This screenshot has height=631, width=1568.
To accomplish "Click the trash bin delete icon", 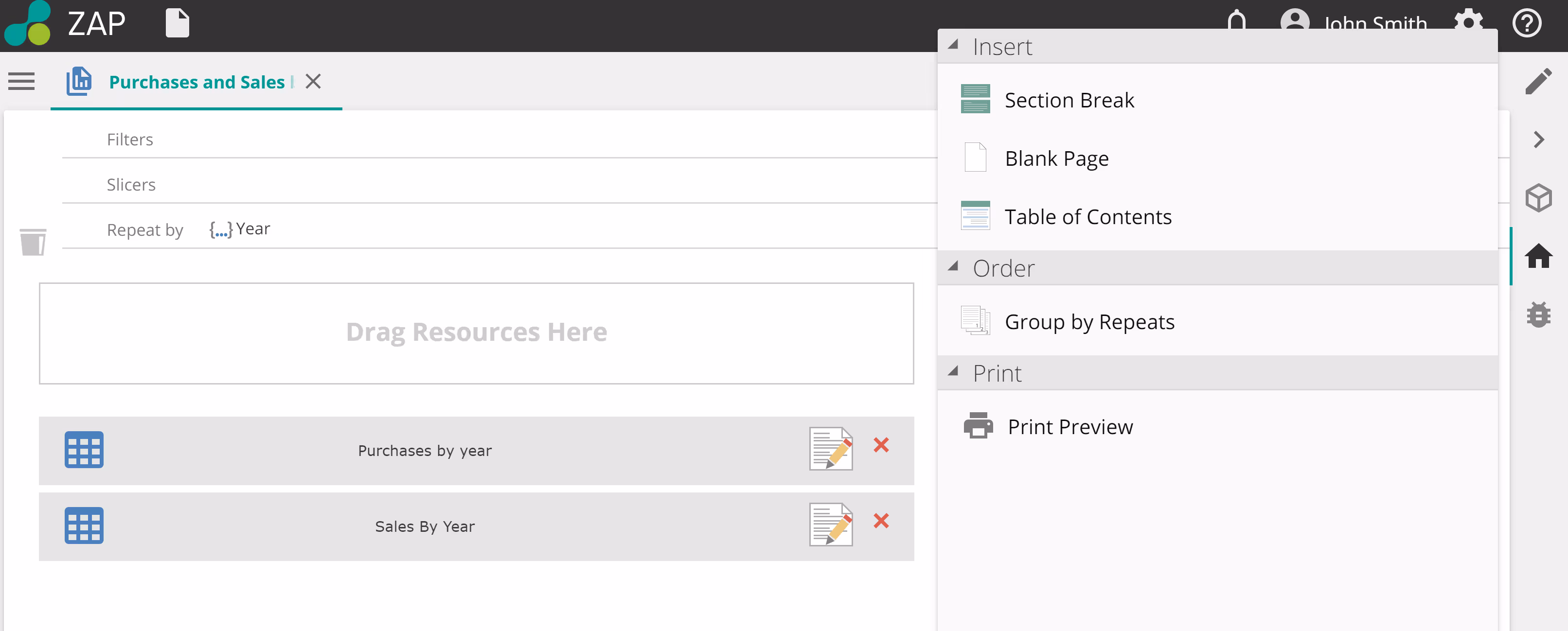I will pyautogui.click(x=33, y=242).
